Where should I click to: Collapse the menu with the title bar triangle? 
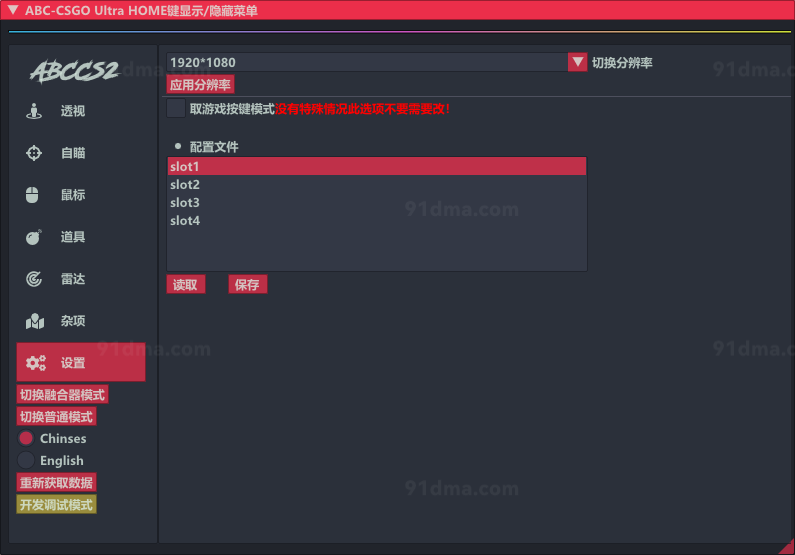click(x=12, y=9)
